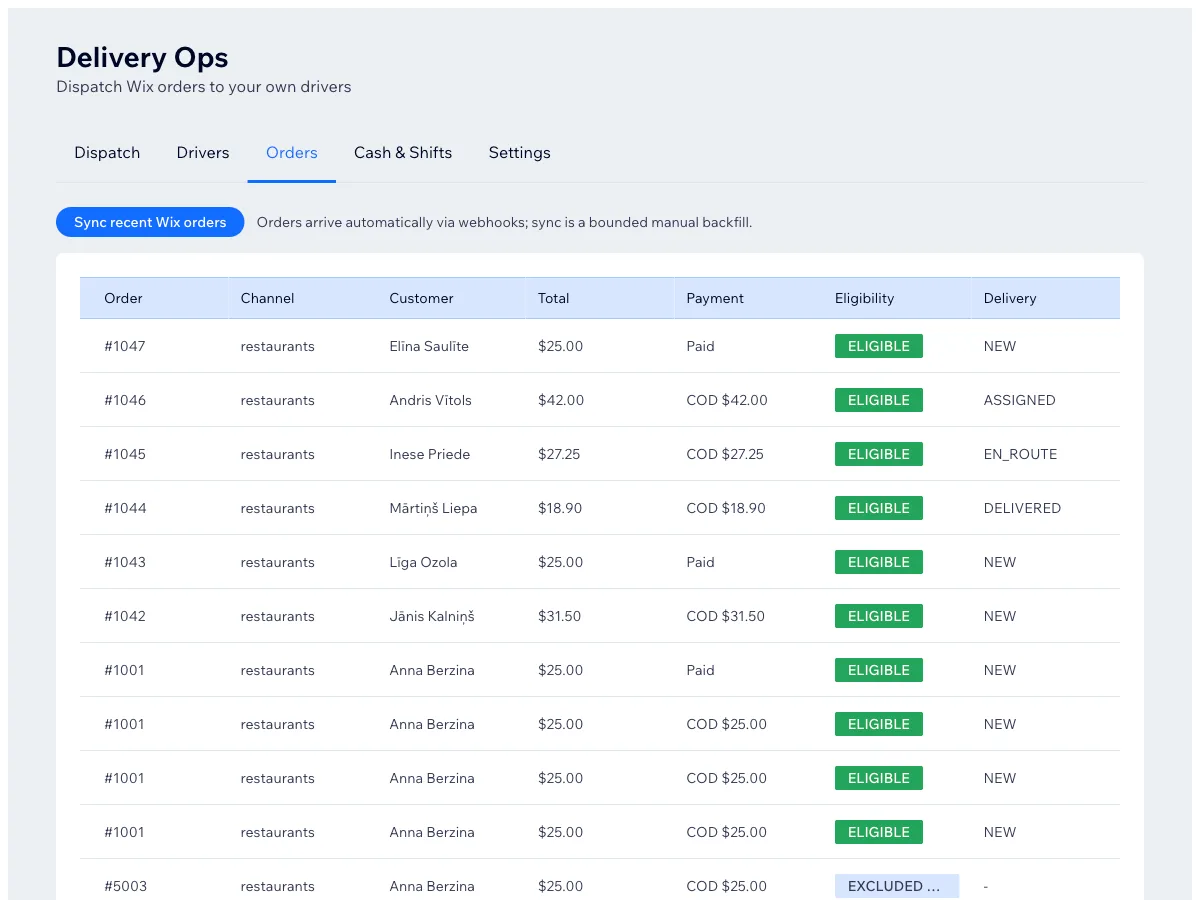Go to Cash & Shifts tab
Viewport: 1200px width, 900px height.
coord(403,153)
